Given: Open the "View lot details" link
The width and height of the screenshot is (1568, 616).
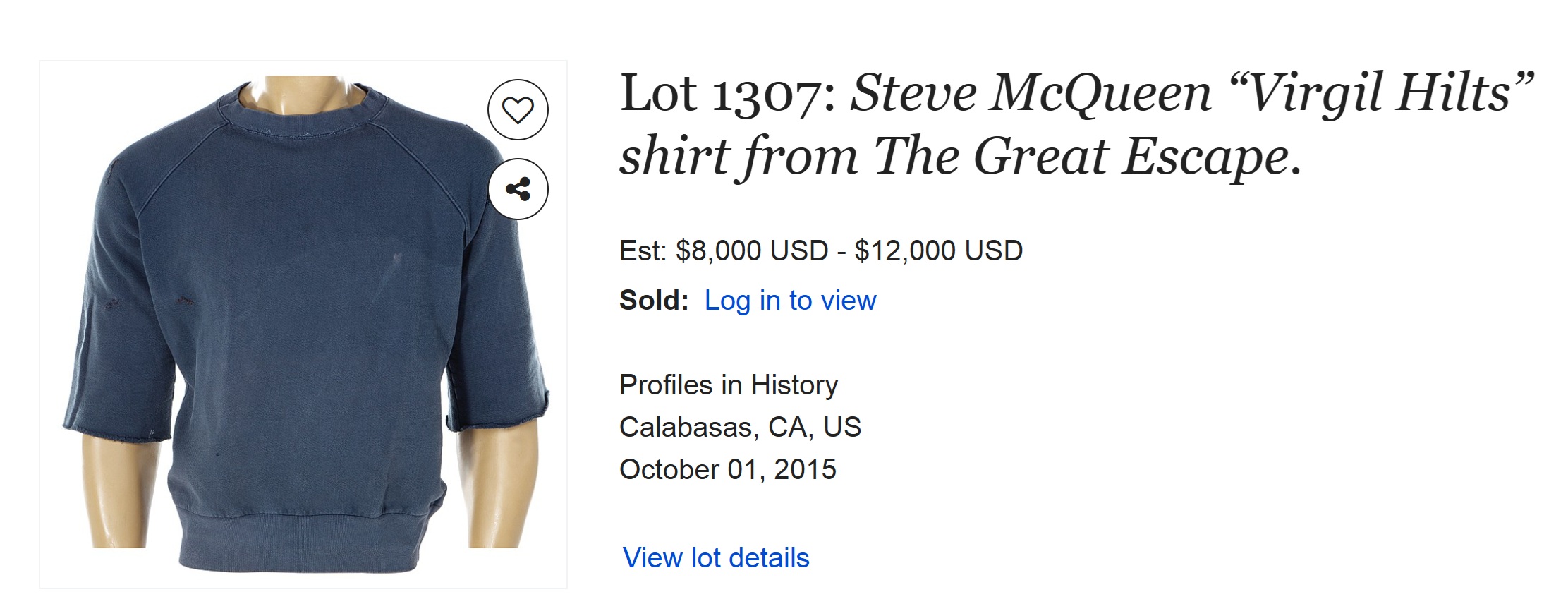Looking at the screenshot, I should click(716, 558).
